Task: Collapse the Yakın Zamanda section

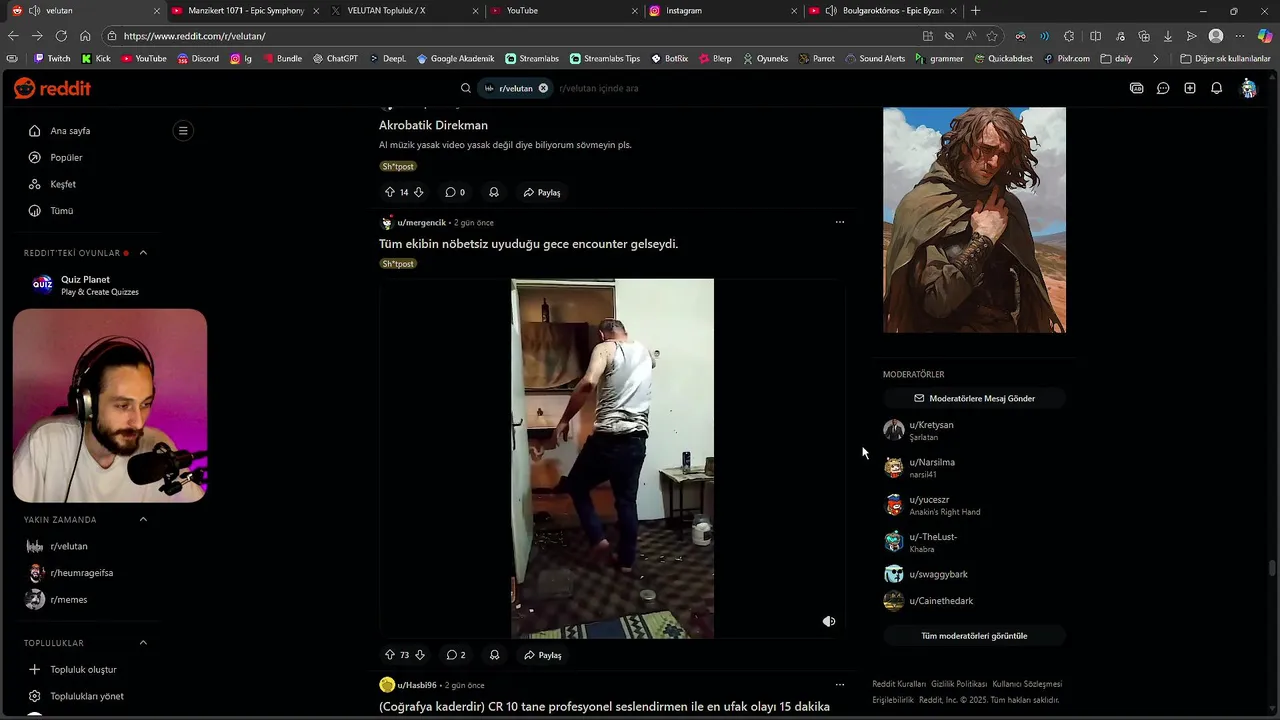Action: point(143,519)
